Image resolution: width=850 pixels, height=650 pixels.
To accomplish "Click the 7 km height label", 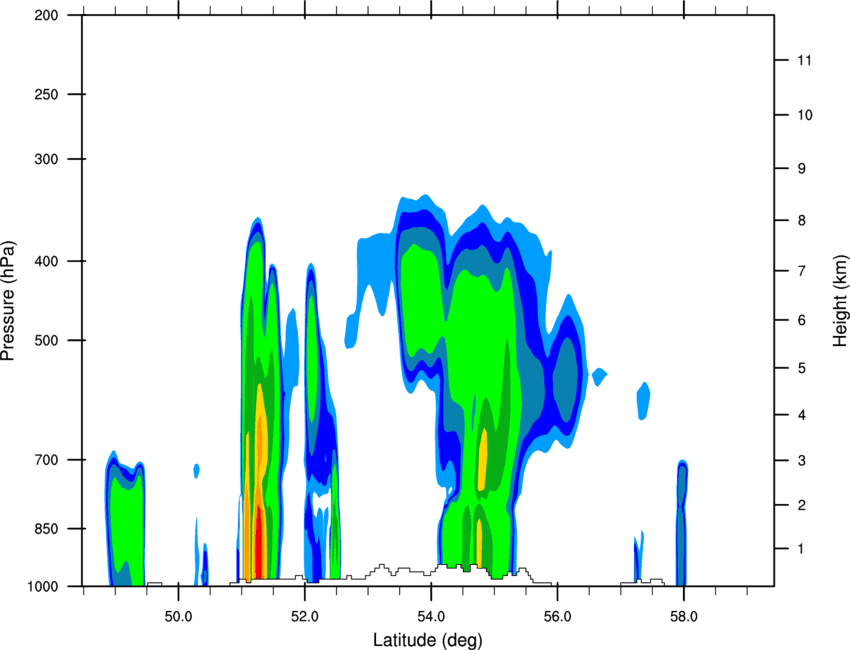I will point(801,271).
